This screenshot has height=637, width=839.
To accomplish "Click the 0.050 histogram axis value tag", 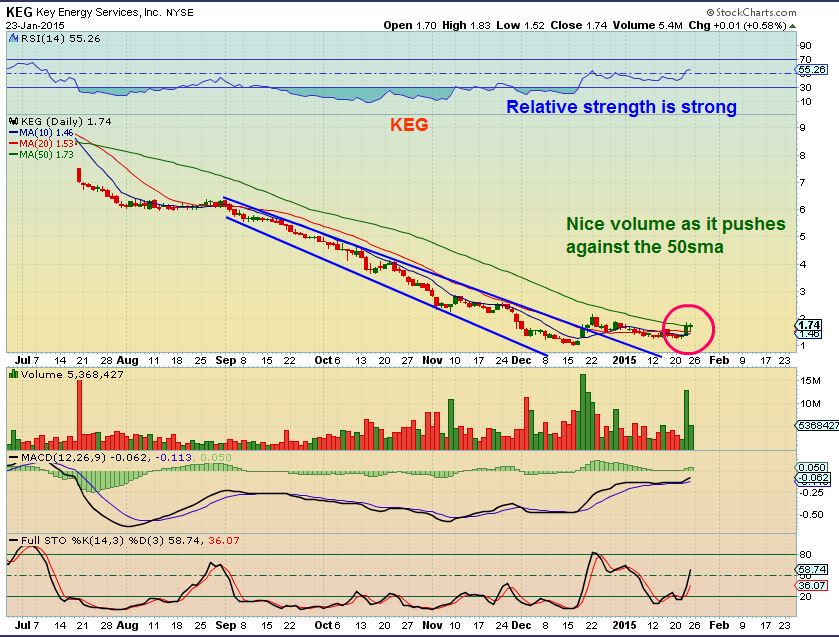I will (x=812, y=467).
